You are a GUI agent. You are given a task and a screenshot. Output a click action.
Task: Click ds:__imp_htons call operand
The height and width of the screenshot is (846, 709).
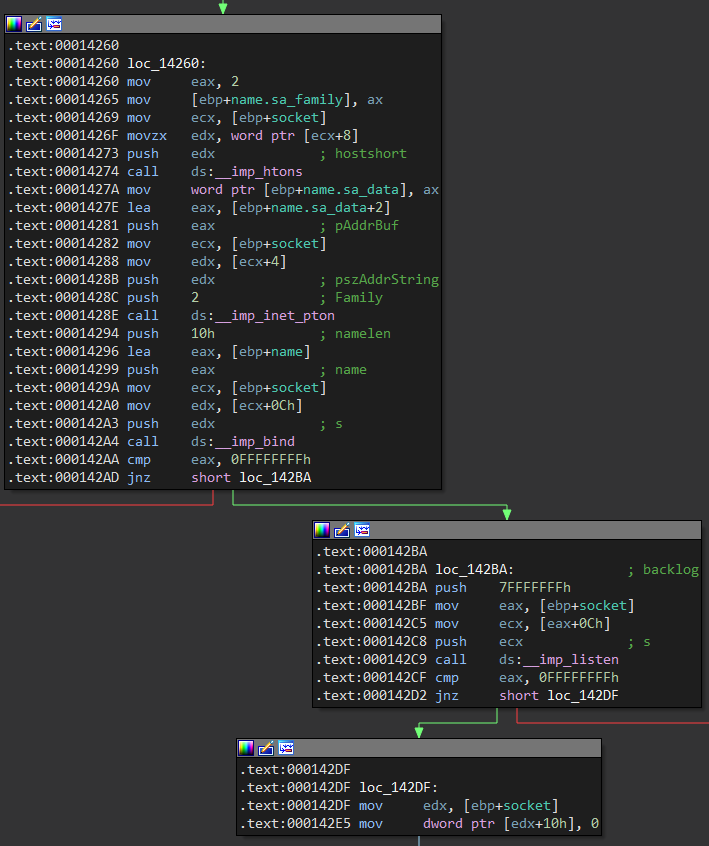coord(247,172)
